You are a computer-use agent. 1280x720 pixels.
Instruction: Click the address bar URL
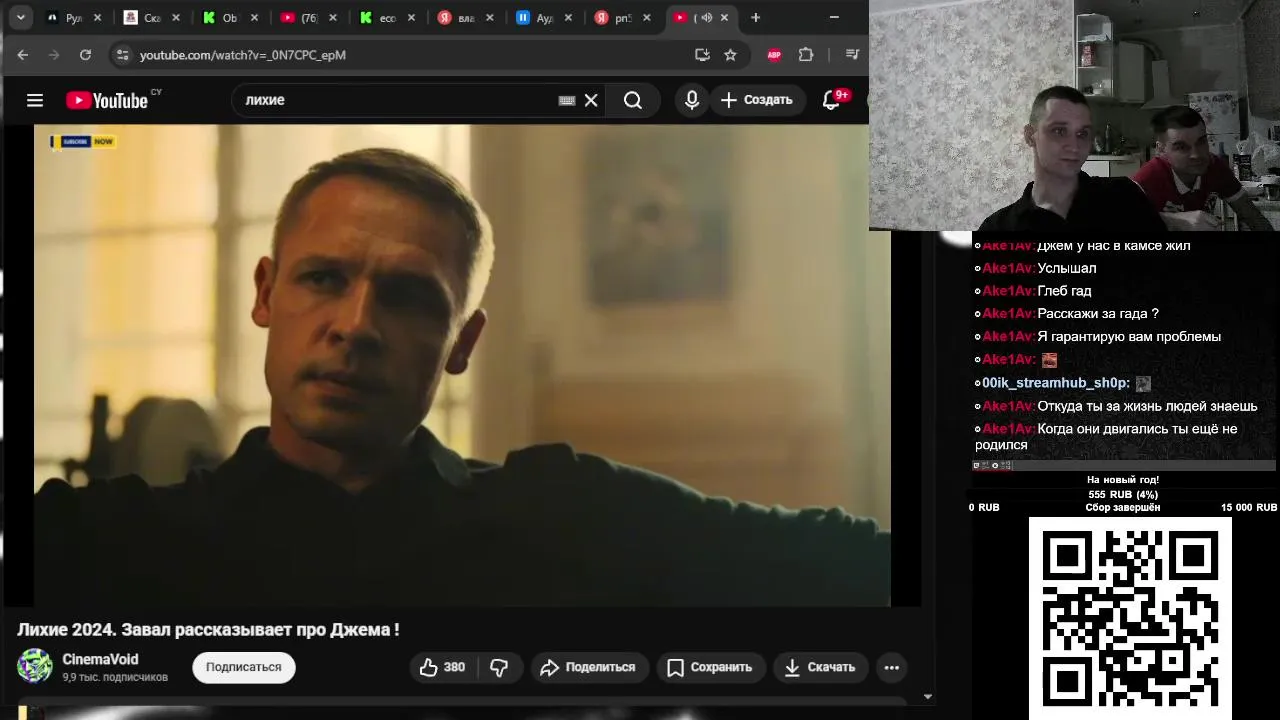click(x=243, y=55)
